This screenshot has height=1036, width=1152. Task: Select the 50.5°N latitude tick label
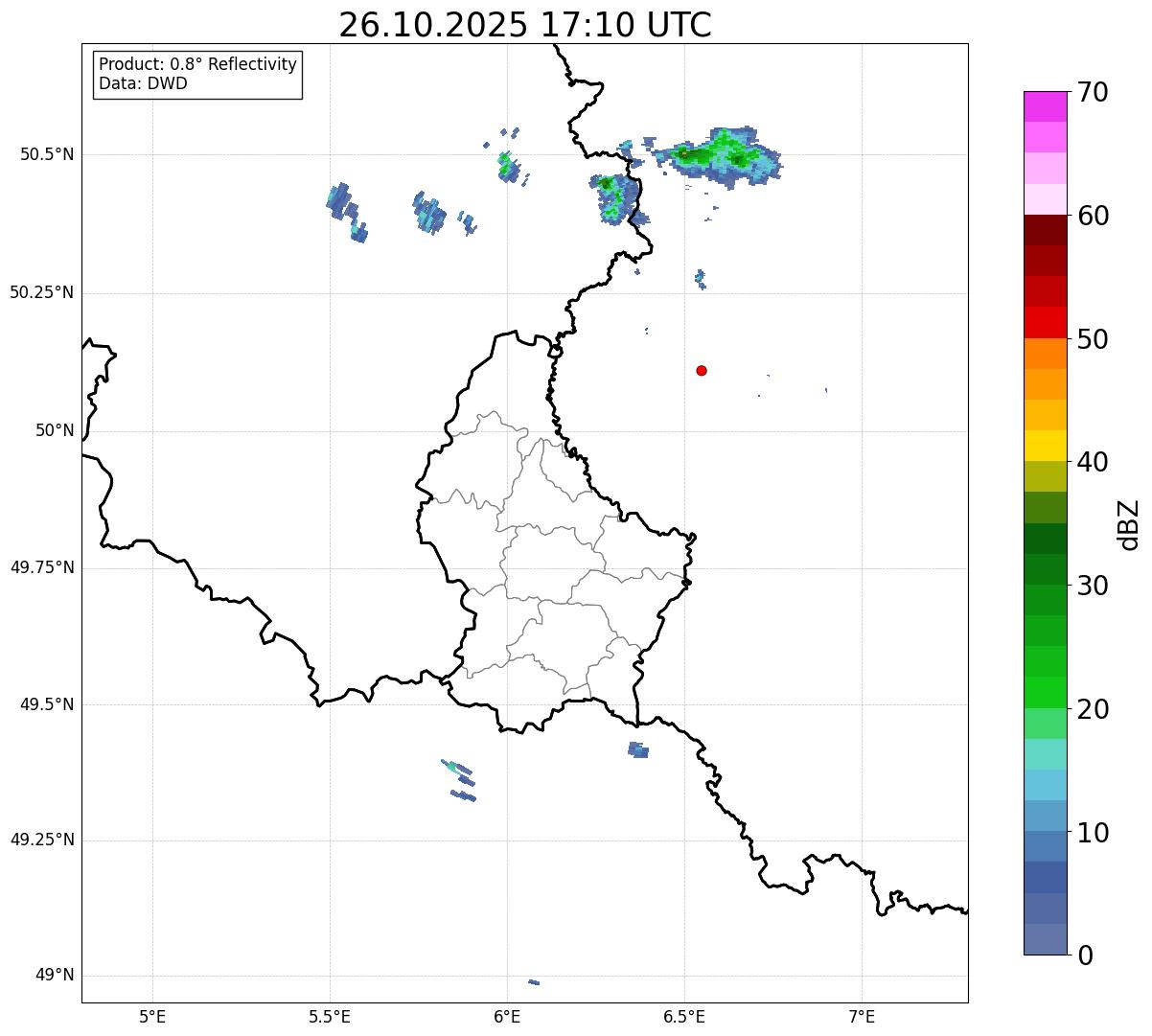pyautogui.click(x=46, y=154)
